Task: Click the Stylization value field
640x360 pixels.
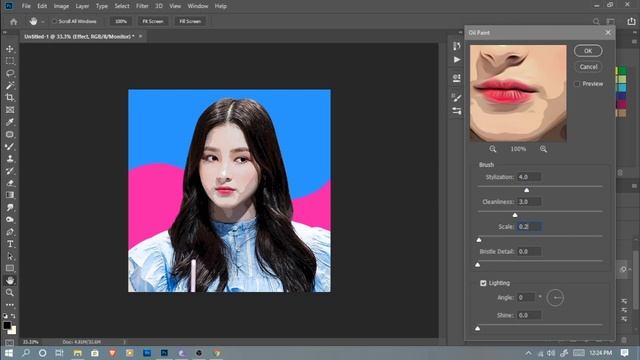Action: (x=529, y=177)
